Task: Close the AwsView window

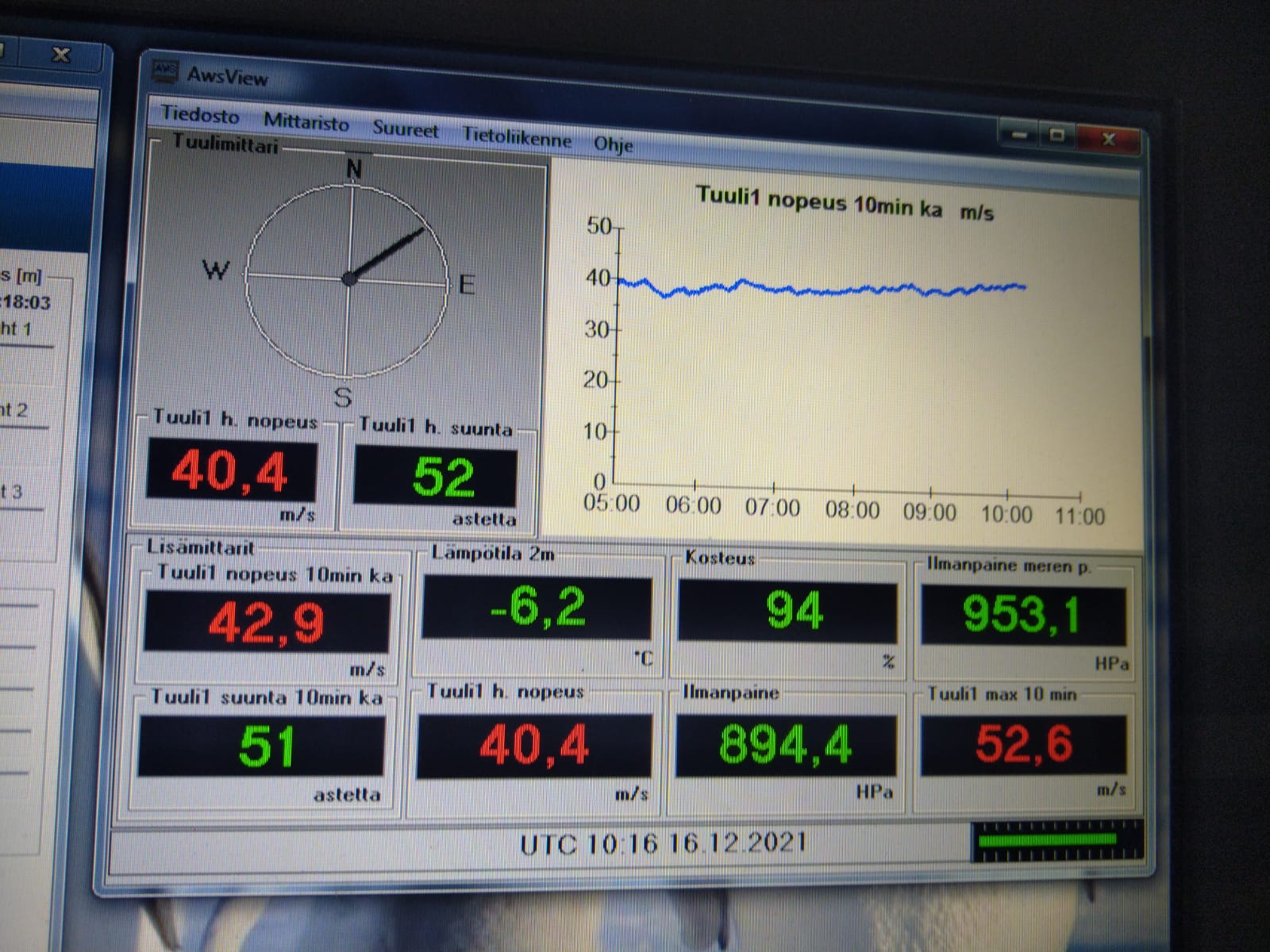Action: 1108,138
